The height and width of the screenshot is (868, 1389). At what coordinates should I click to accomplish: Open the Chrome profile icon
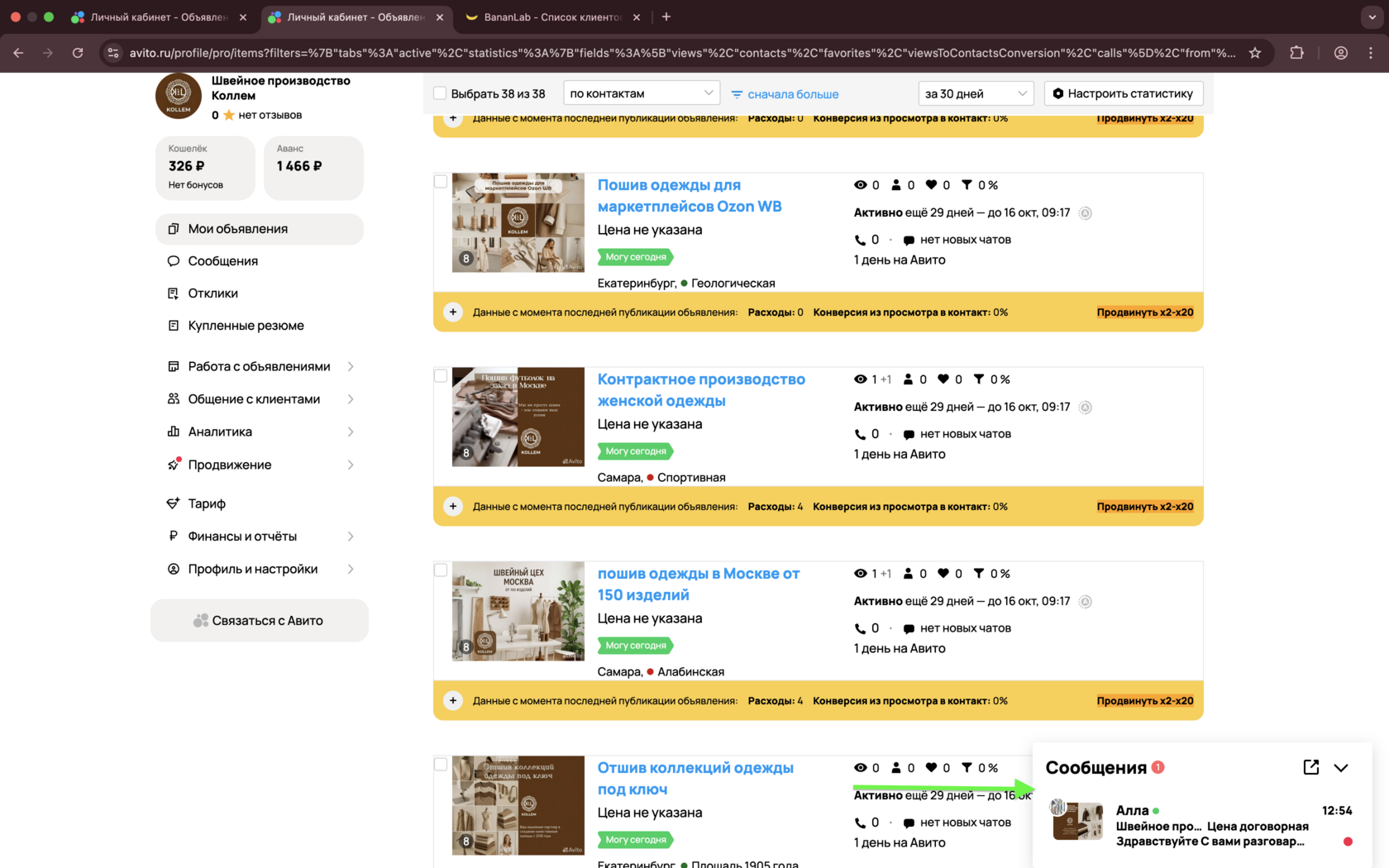coord(1341,53)
